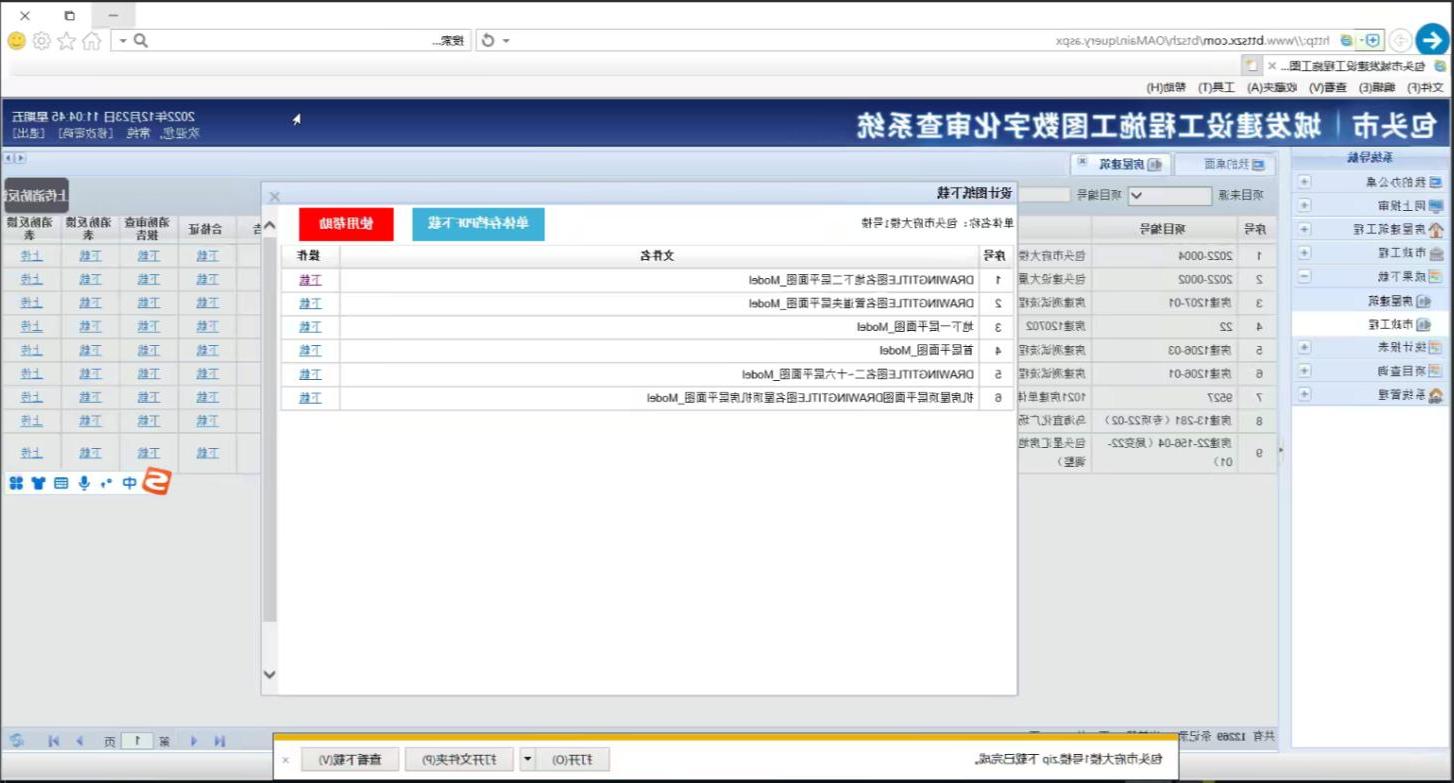The image size is (1454, 783).
Task: Open Sogou toolbox four-squares icon
Action: tap(16, 483)
